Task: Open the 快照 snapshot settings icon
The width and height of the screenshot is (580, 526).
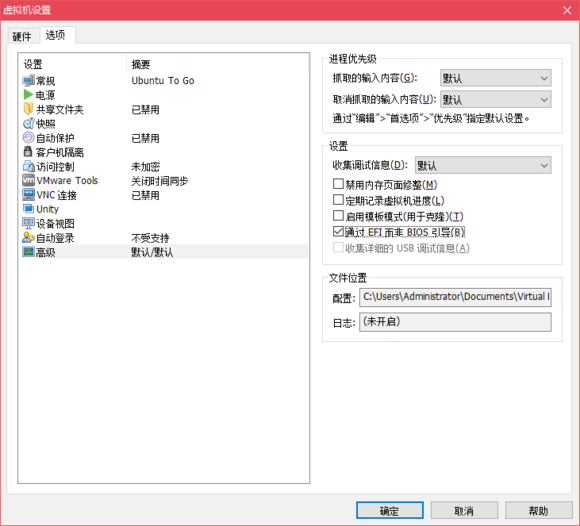Action: [x=28, y=123]
